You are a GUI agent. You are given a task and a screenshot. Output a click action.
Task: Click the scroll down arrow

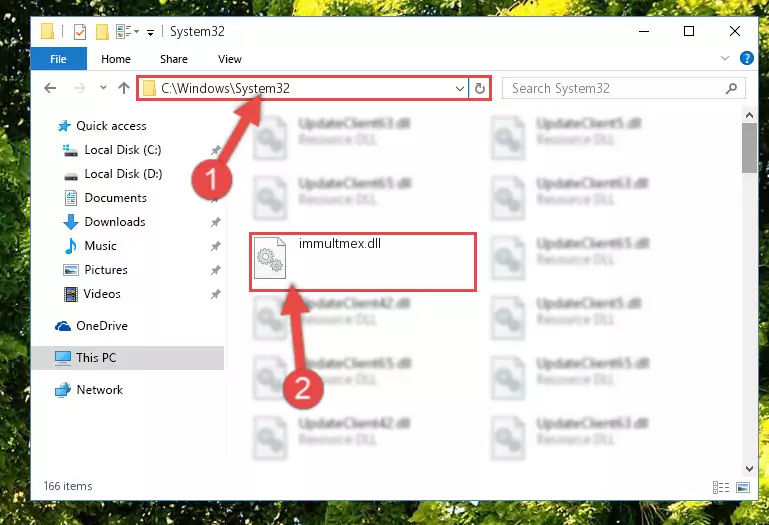click(749, 469)
